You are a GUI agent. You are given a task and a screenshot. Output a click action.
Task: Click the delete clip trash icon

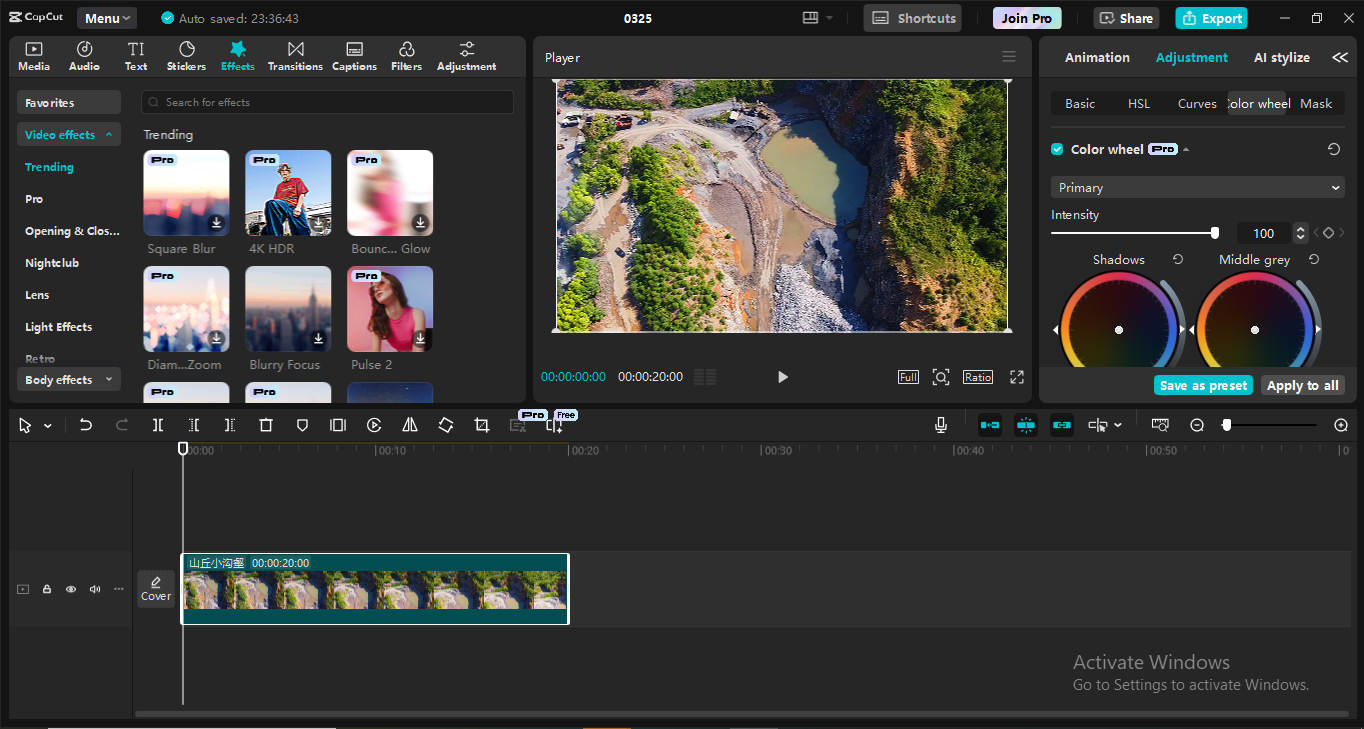(266, 425)
